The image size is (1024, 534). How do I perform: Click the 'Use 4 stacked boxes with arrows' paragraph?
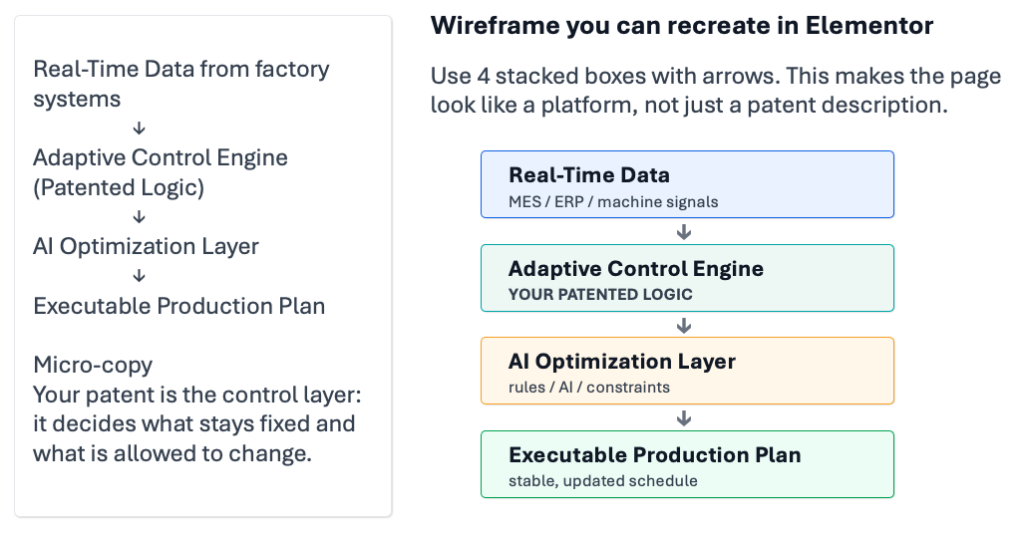point(715,90)
